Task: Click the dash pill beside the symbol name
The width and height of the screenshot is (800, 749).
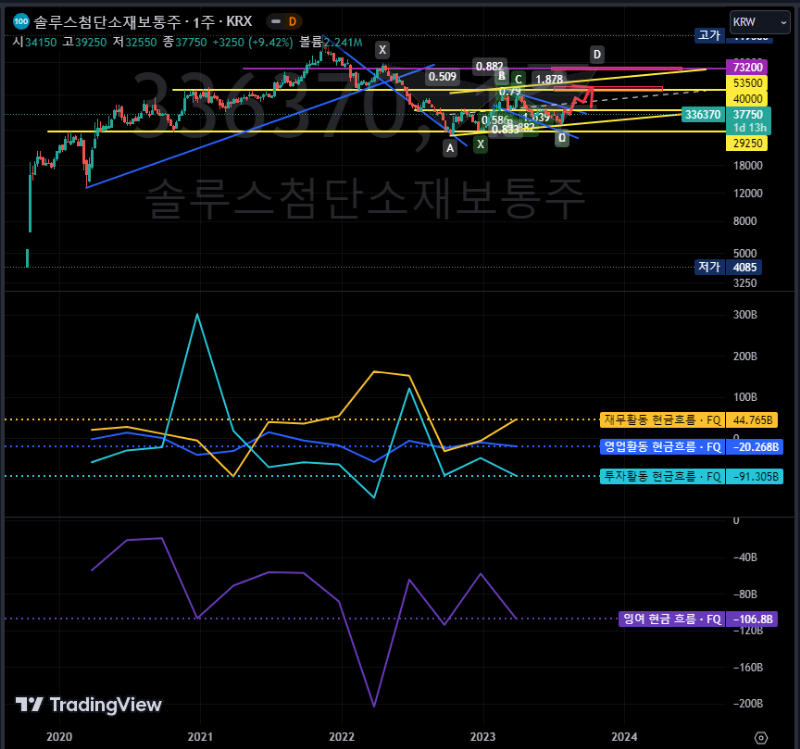Action: pyautogui.click(x=276, y=21)
